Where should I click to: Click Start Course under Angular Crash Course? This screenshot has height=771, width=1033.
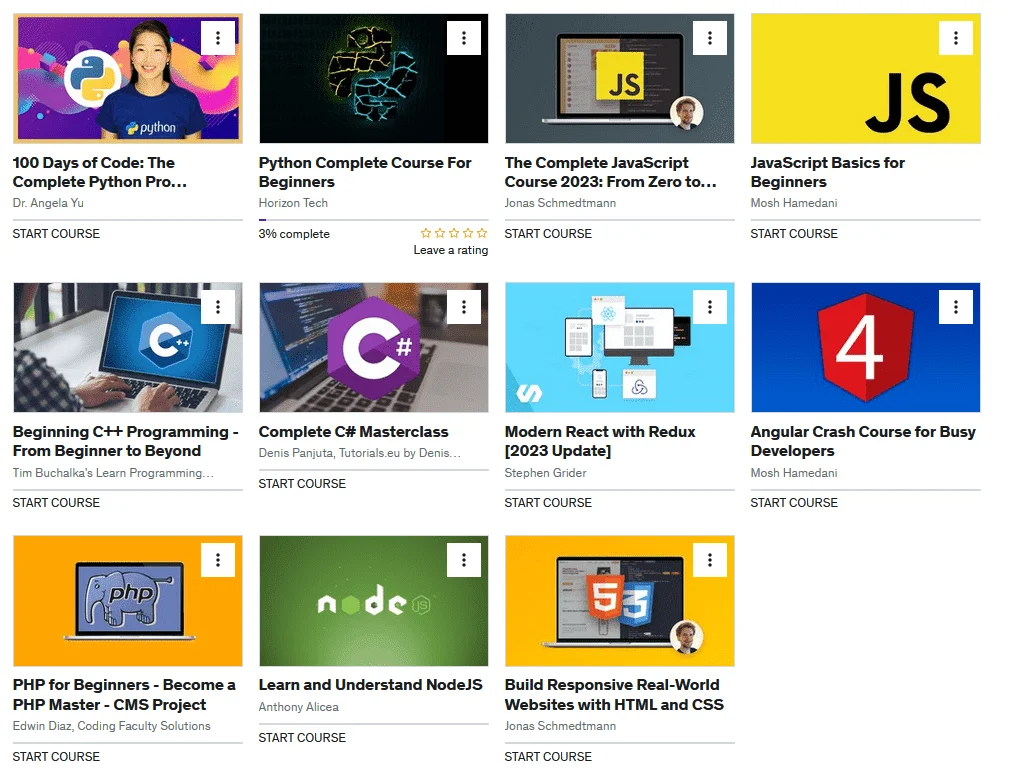794,503
